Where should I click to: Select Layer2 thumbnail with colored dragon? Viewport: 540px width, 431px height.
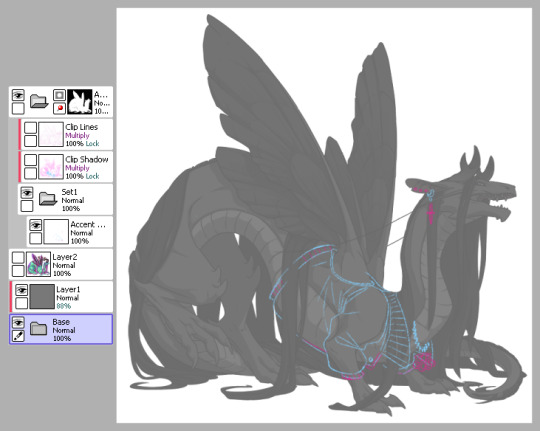click(x=39, y=264)
